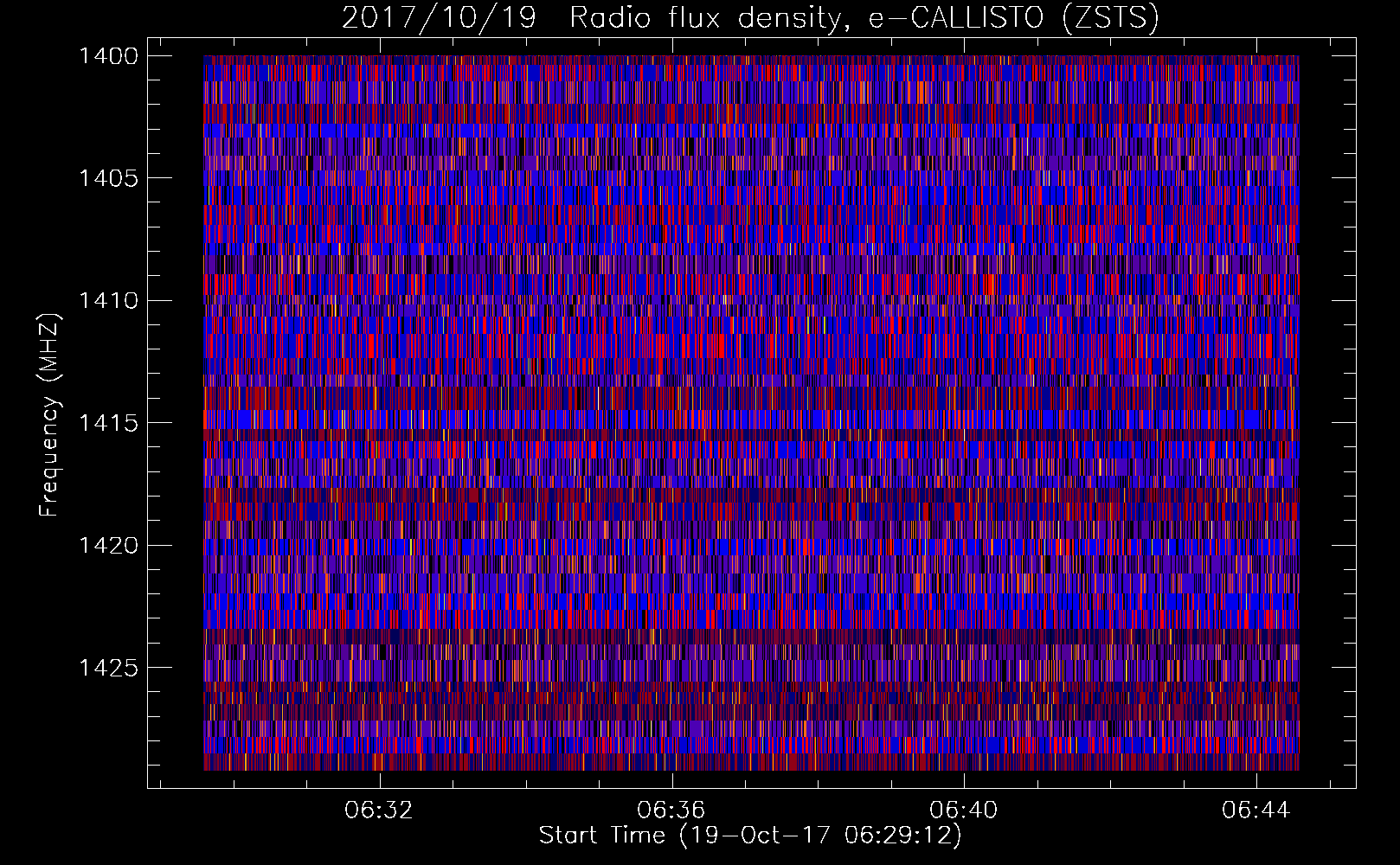Select the 1410 frequency tick label
The width and height of the screenshot is (1400, 865).
point(108,301)
